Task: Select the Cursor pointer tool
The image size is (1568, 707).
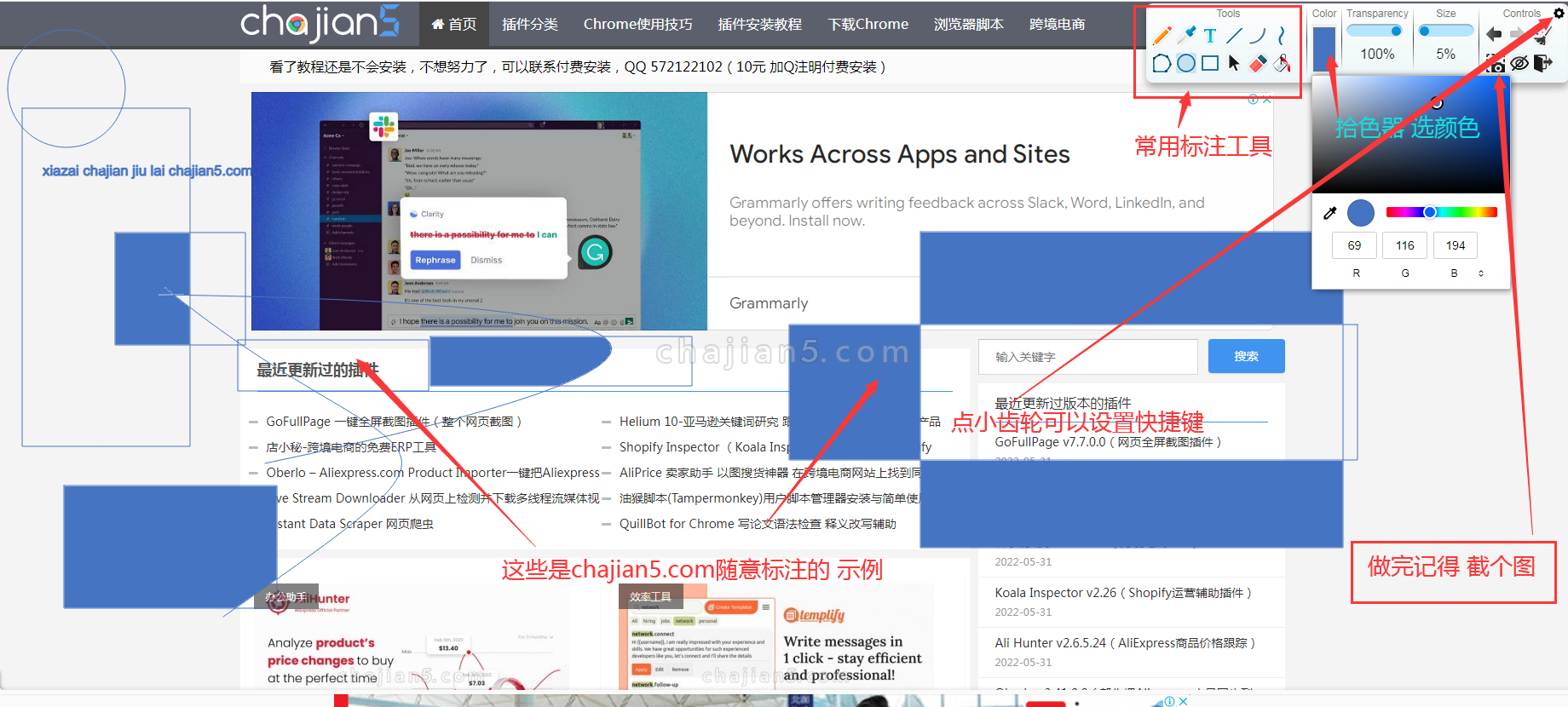Action: coord(1234,63)
